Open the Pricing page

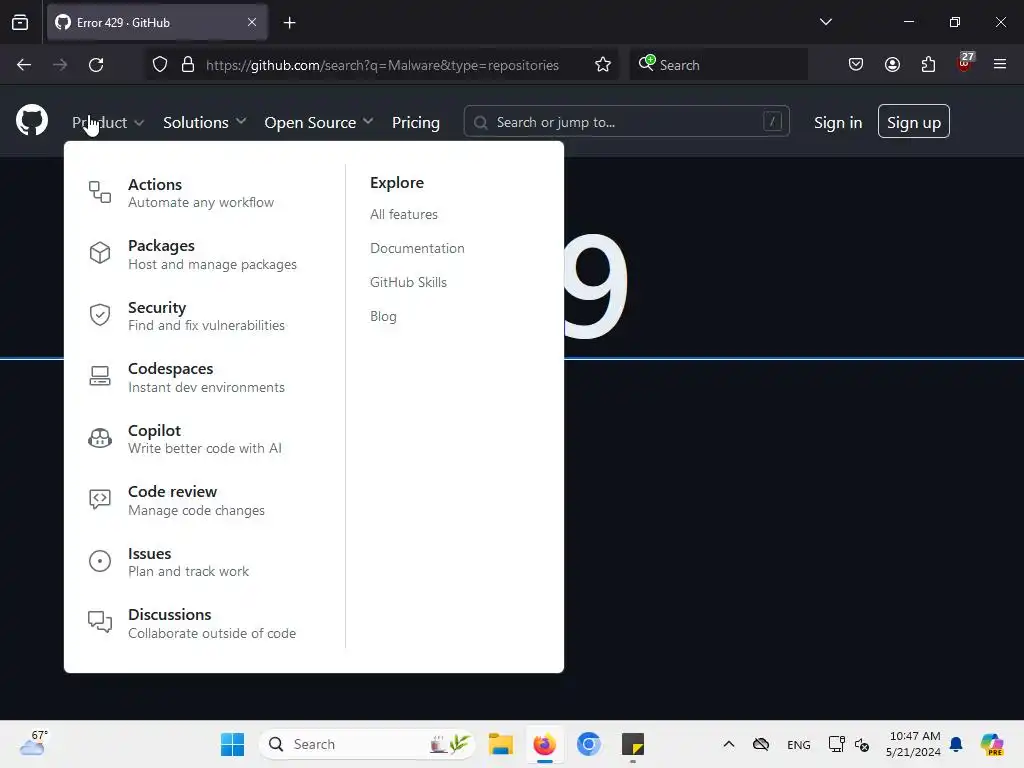click(x=415, y=122)
